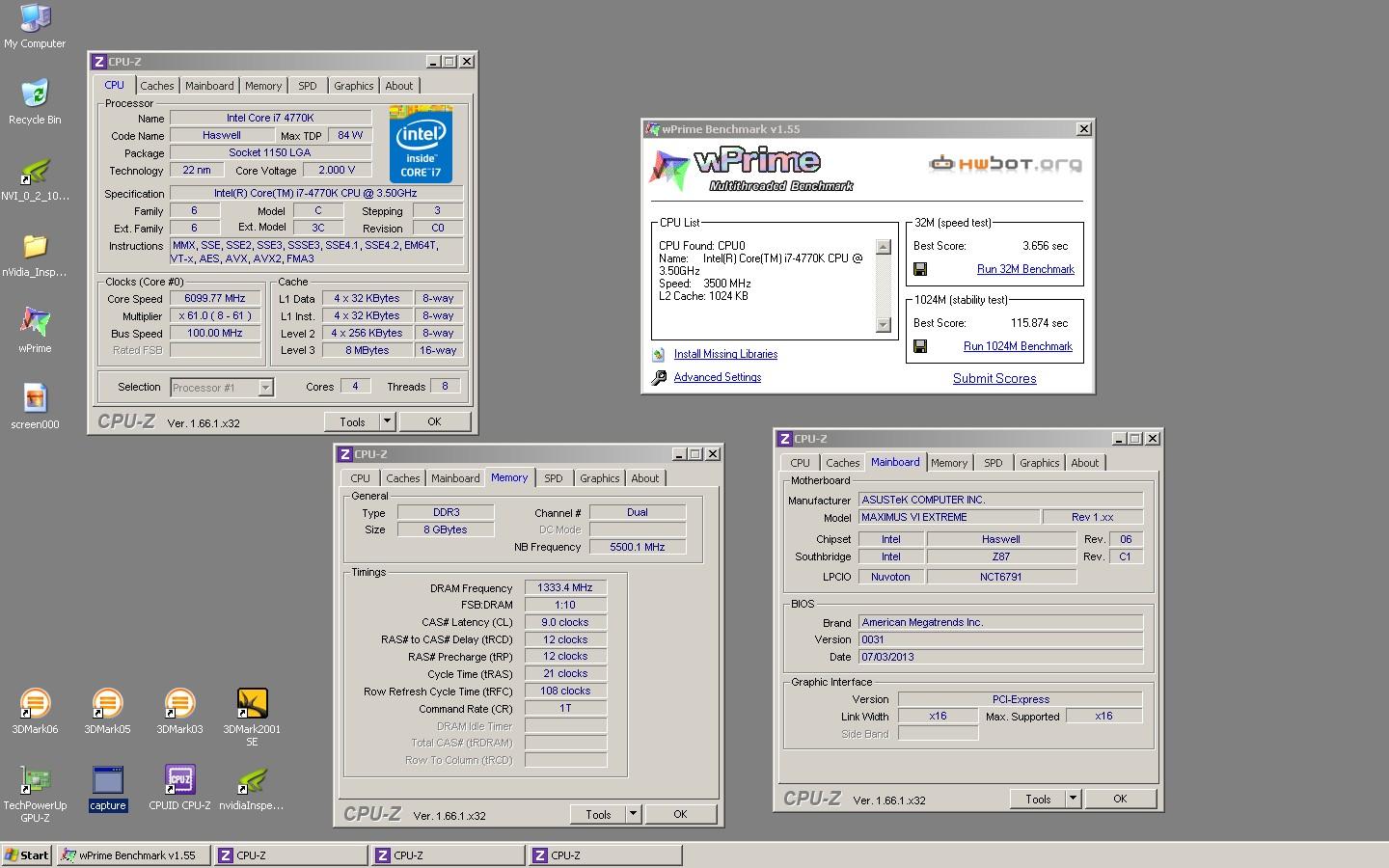This screenshot has width=1389, height=868.
Task: Click Tools button in Memory window
Action: click(598, 814)
